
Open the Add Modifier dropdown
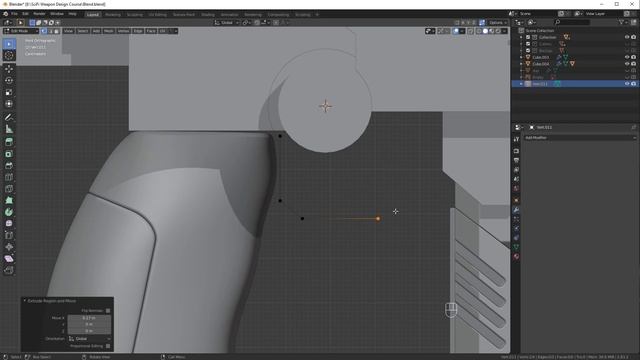click(580, 138)
